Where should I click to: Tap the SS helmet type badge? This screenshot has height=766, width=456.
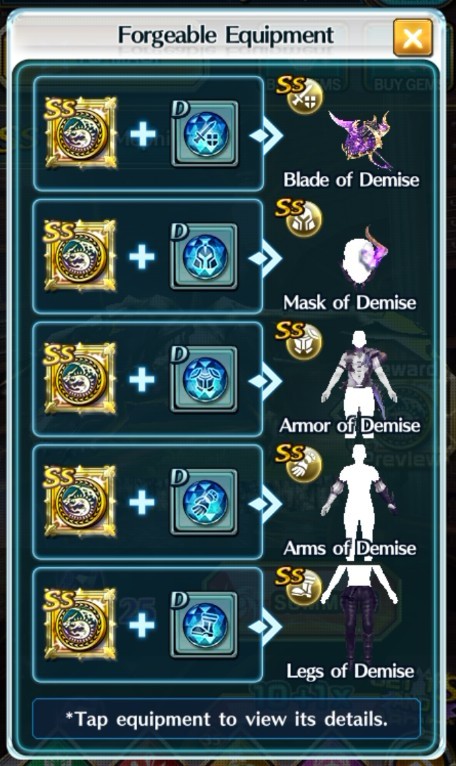[x=299, y=218]
